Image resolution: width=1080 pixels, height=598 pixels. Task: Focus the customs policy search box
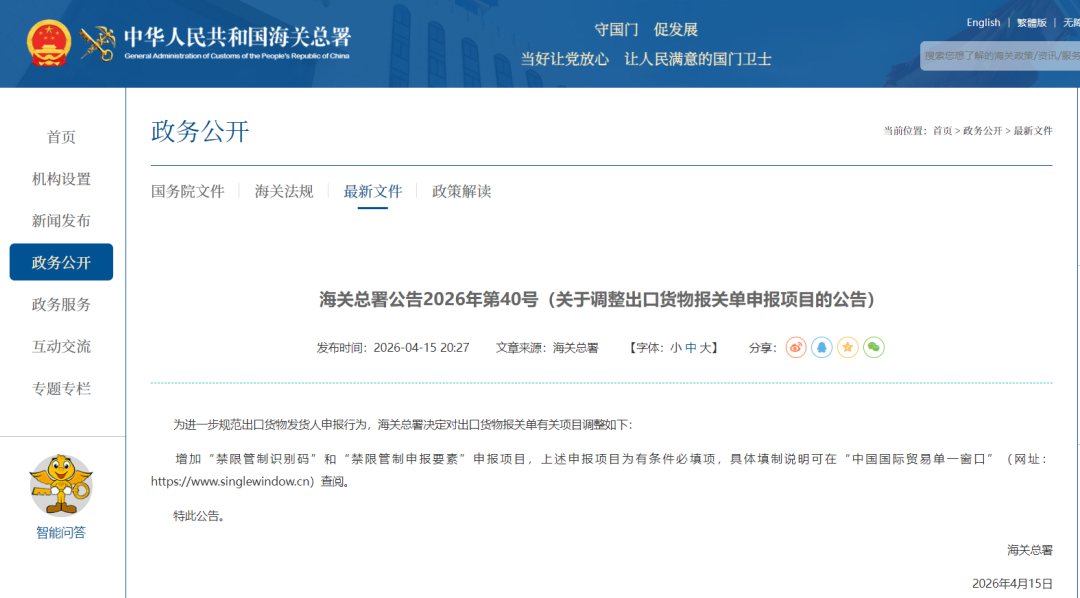click(1000, 56)
